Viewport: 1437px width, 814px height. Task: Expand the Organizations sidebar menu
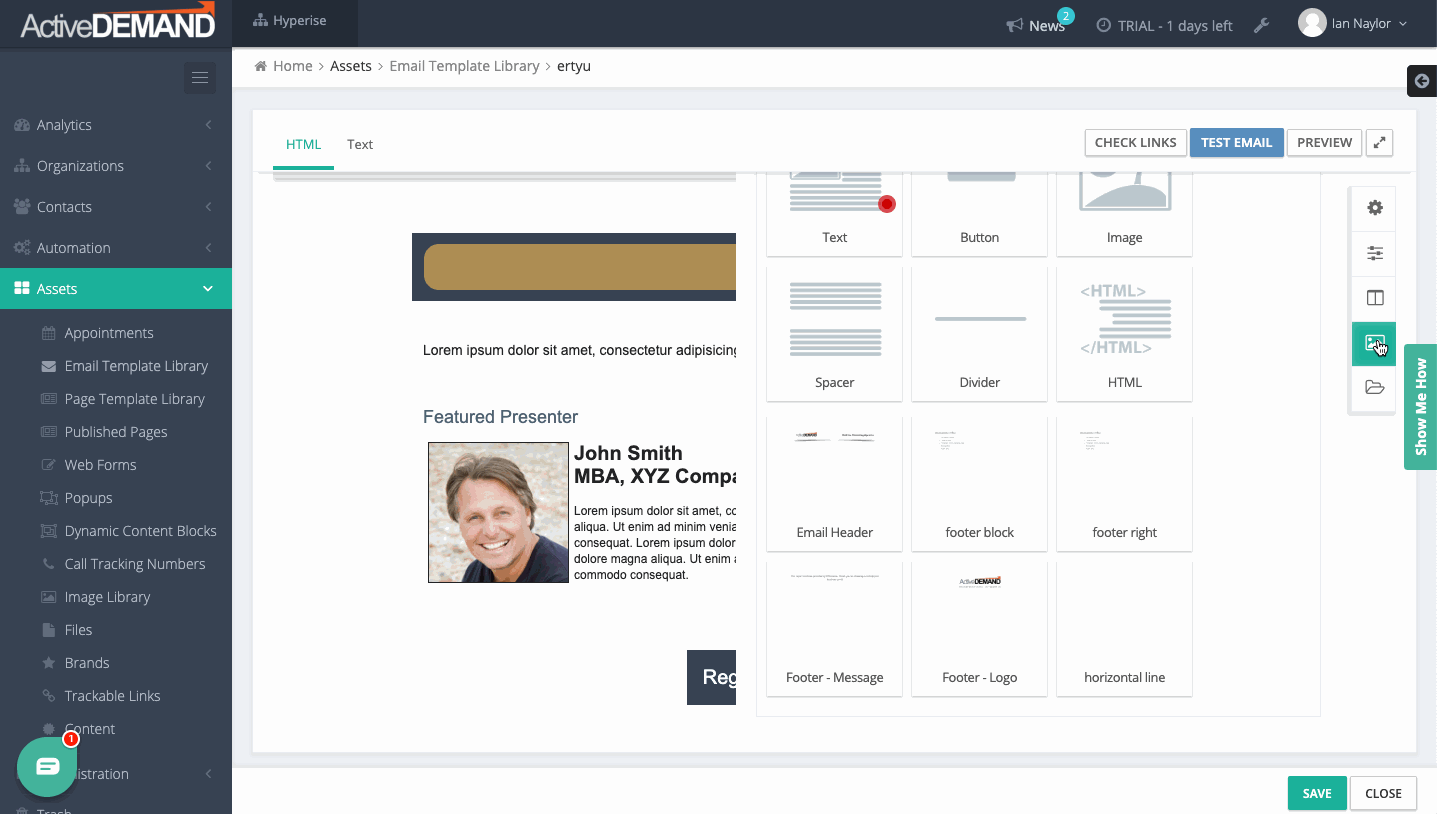point(116,166)
